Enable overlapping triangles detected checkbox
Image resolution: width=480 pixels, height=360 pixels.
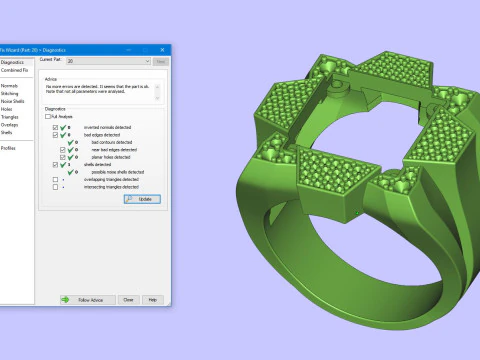click(x=55, y=179)
